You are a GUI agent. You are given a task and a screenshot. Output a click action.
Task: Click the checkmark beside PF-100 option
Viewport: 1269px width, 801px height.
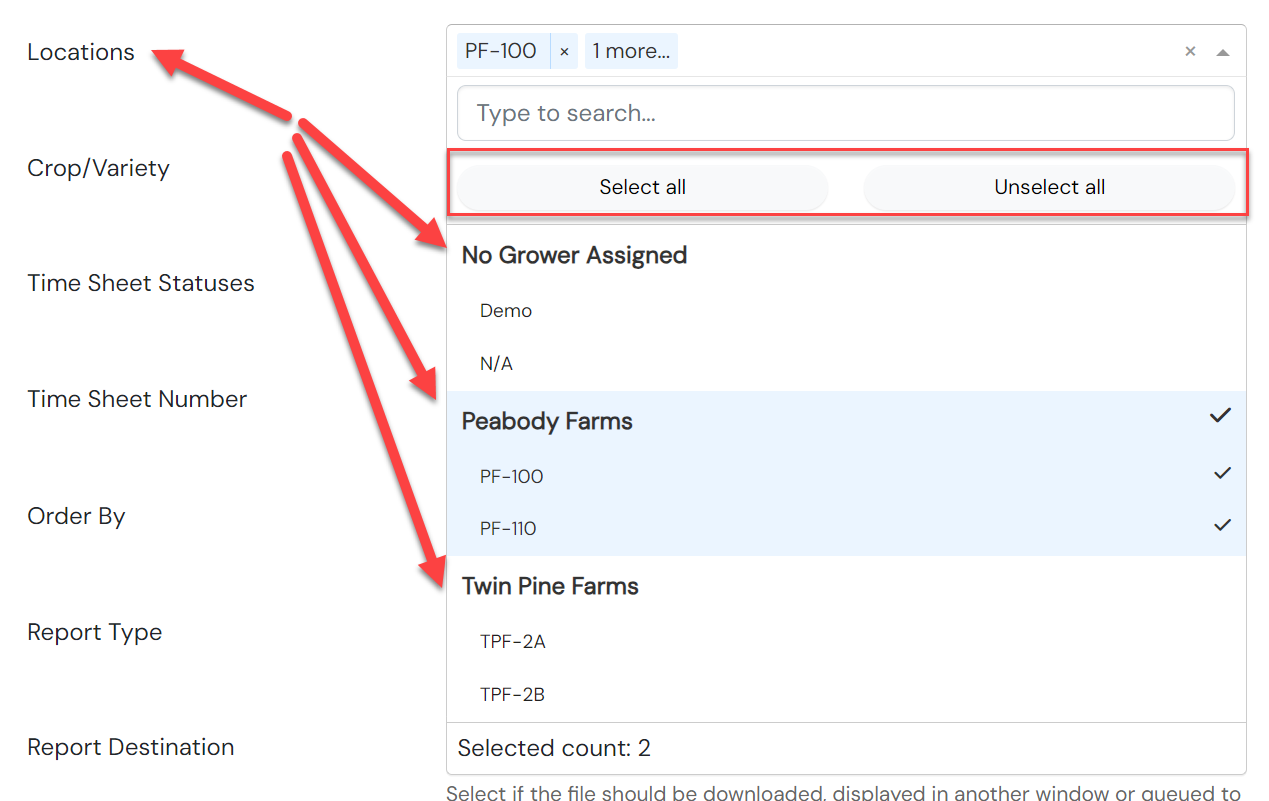coord(1222,473)
